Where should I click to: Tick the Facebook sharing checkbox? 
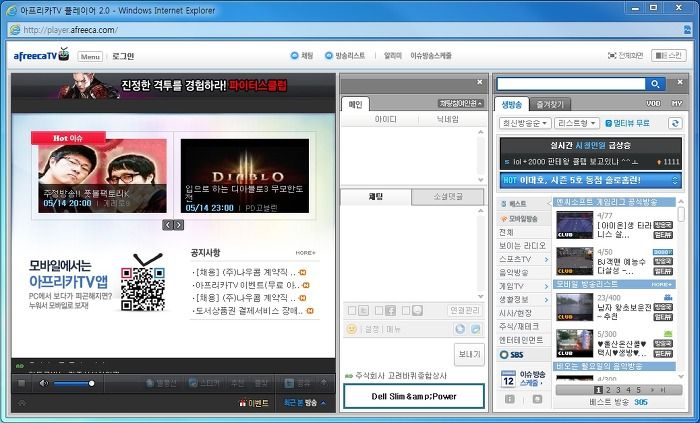379,311
